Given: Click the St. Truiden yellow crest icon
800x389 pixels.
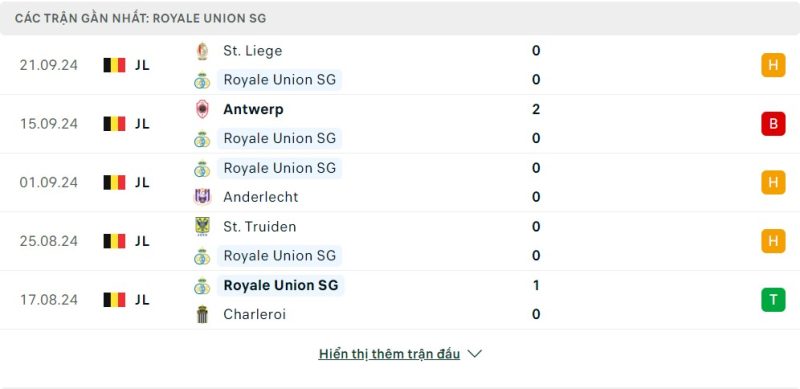Looking at the screenshot, I should click(x=203, y=226).
